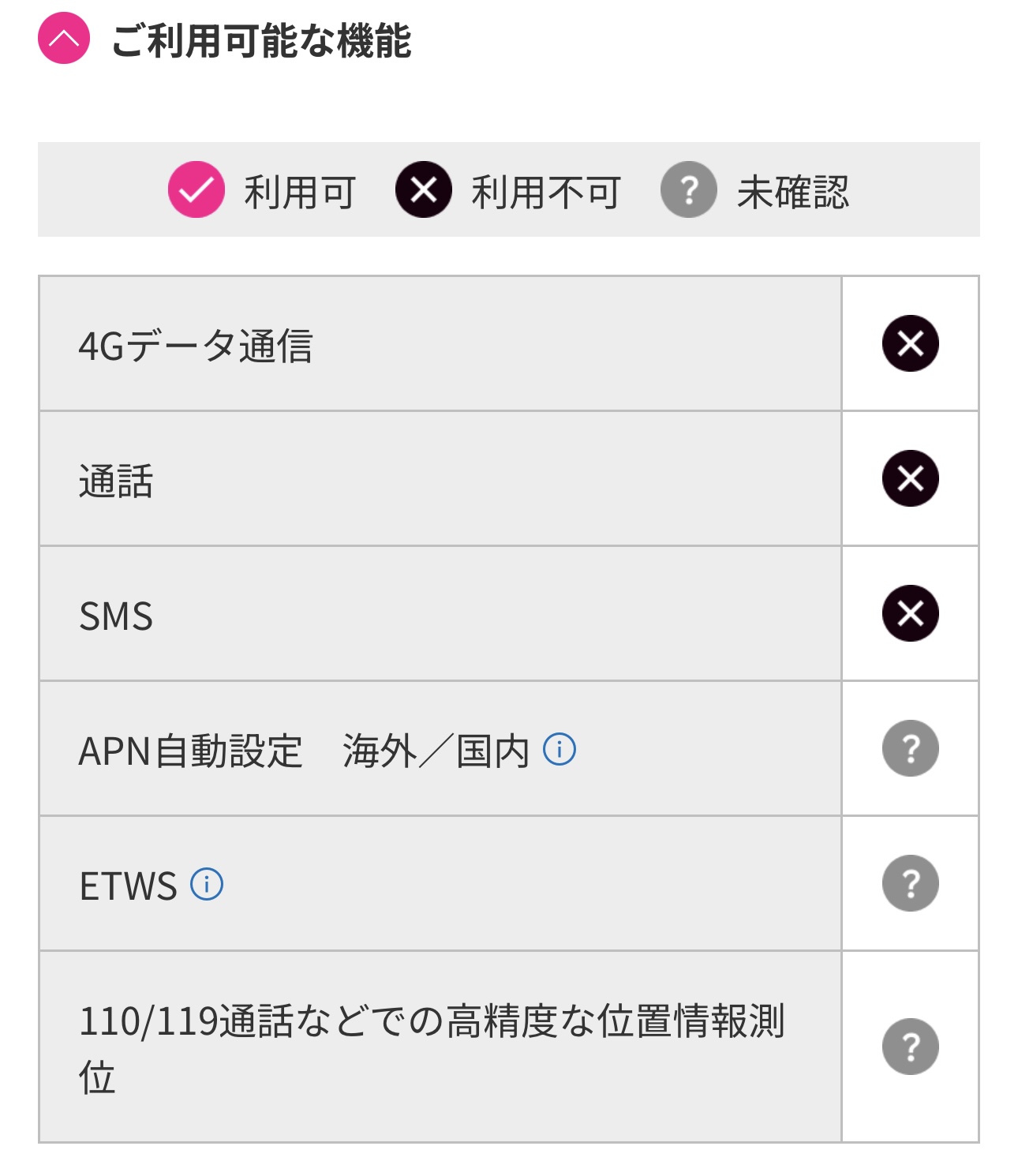
Task: Click the unavailable X icon for 通話
Action: click(x=911, y=478)
